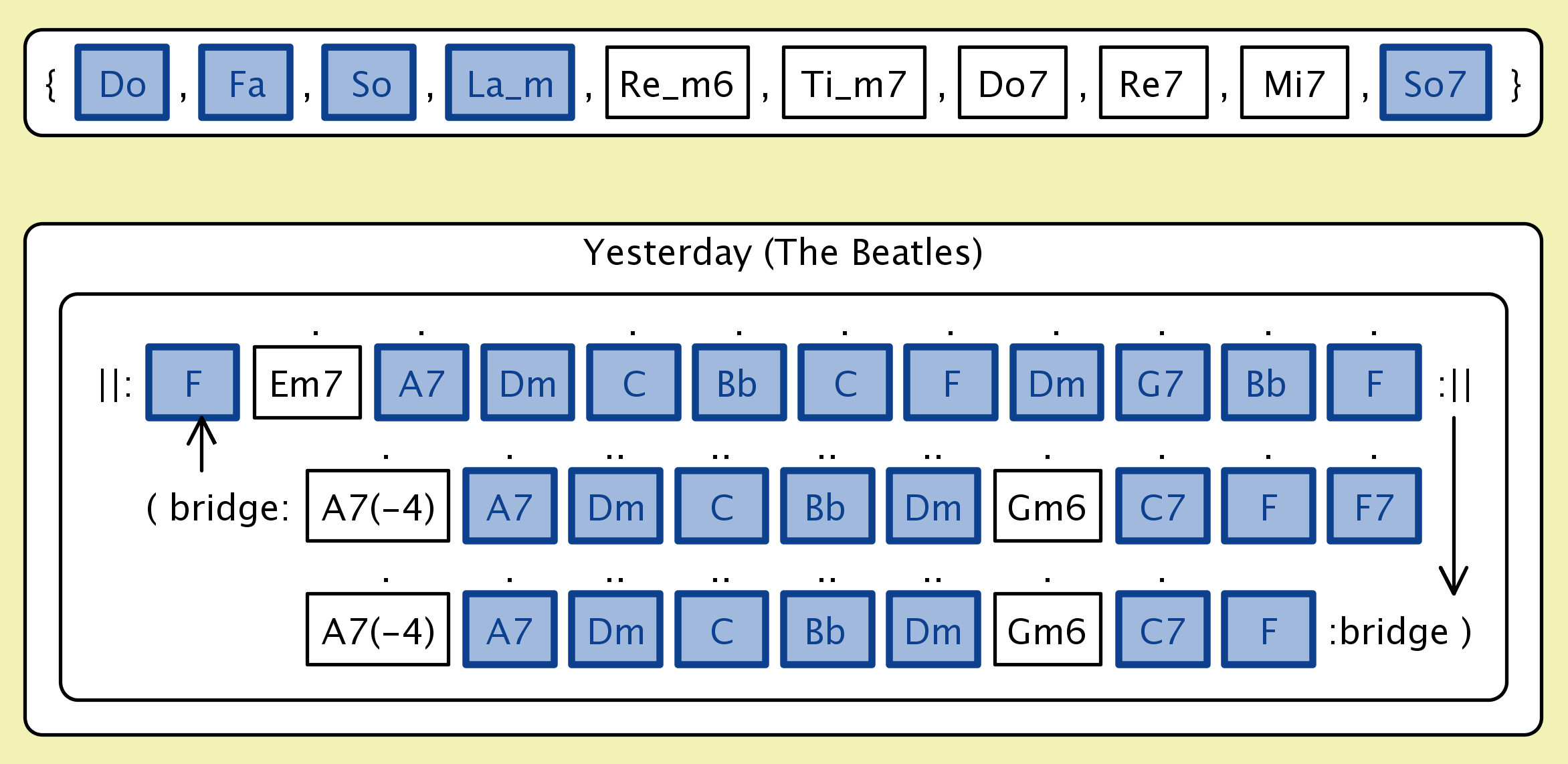Screen dimensions: 1568x764
Task: Select the La_m chord box
Action: click(510, 83)
